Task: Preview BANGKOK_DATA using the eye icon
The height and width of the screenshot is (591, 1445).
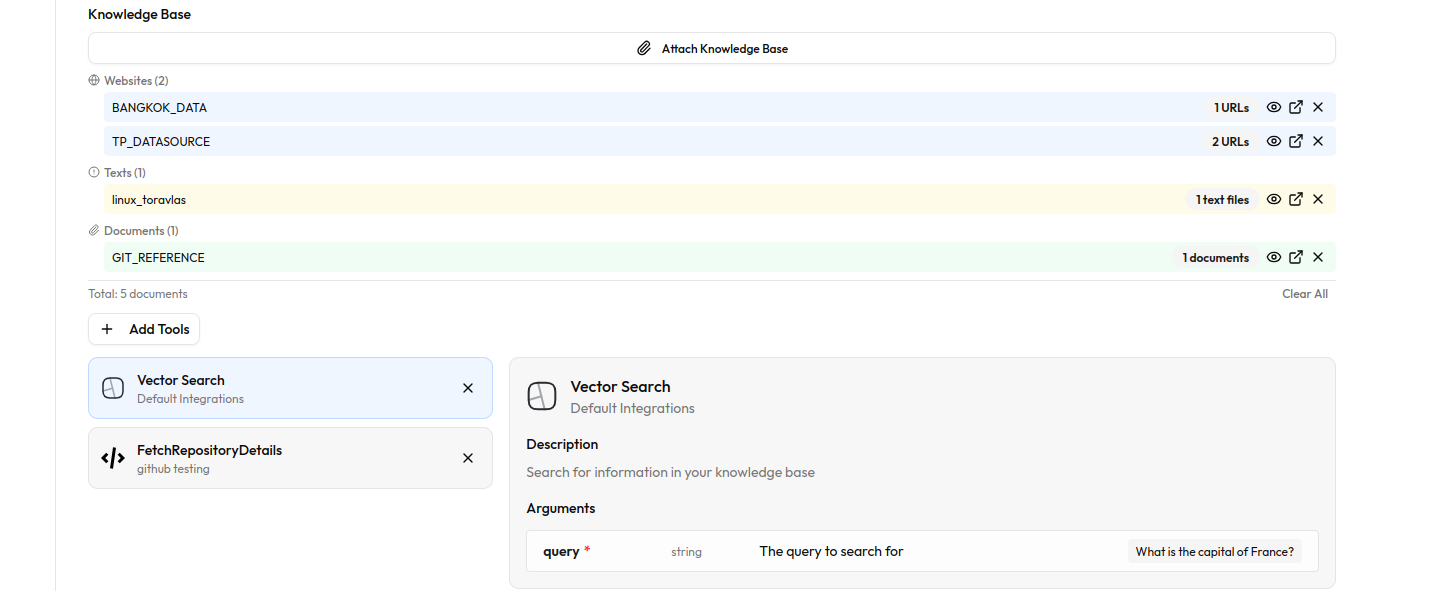Action: (x=1273, y=107)
